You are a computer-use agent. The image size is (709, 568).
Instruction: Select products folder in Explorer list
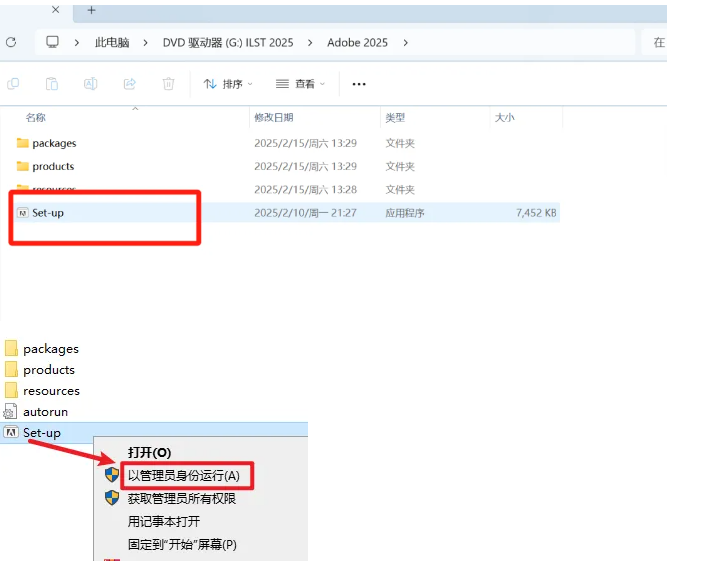click(x=45, y=166)
